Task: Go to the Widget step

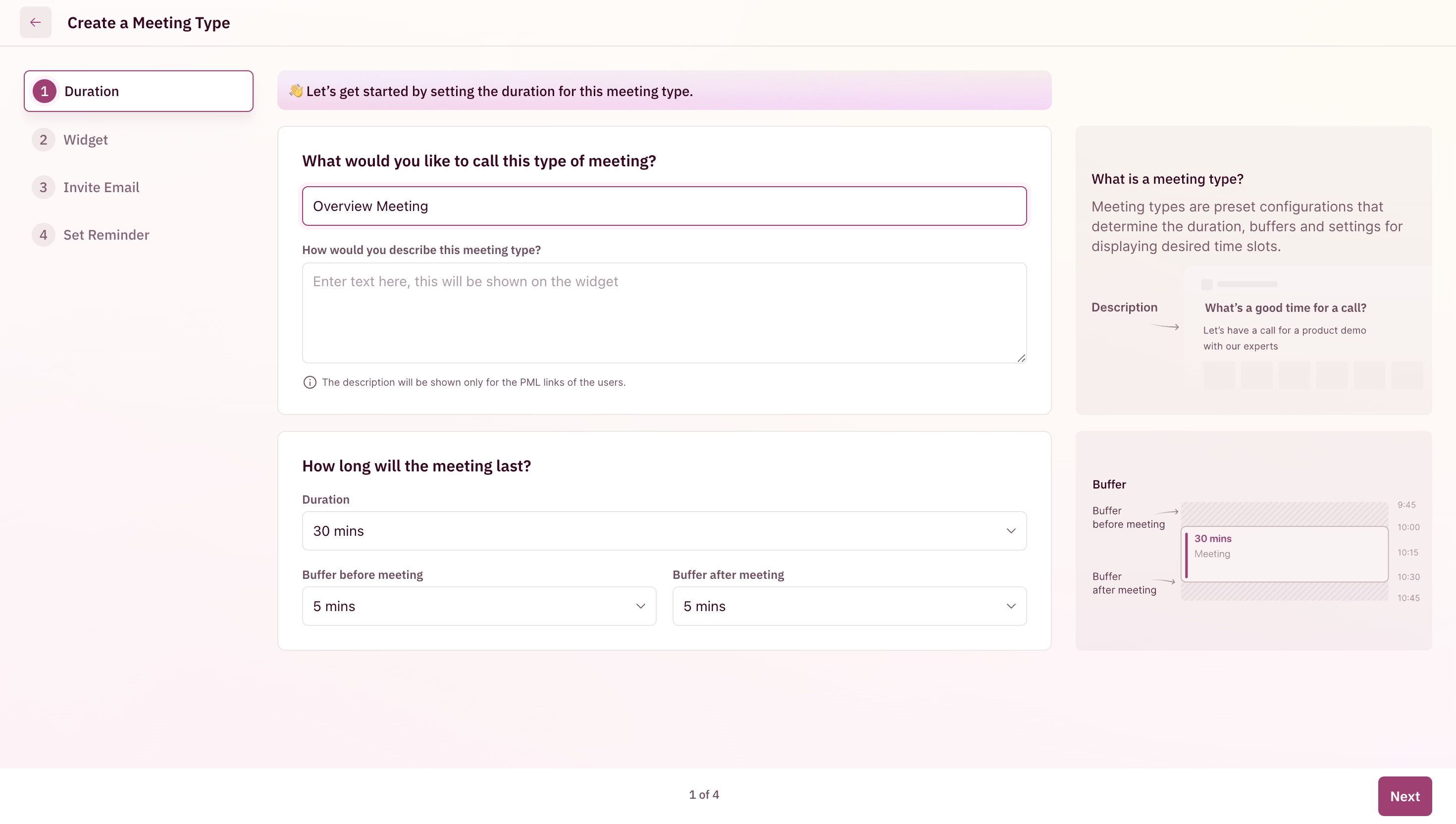Action: (x=86, y=140)
